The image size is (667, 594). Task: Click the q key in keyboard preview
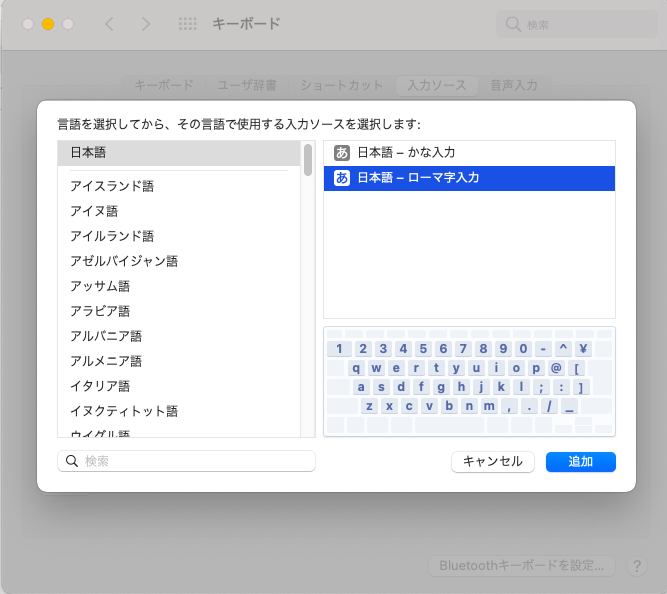[356, 368]
